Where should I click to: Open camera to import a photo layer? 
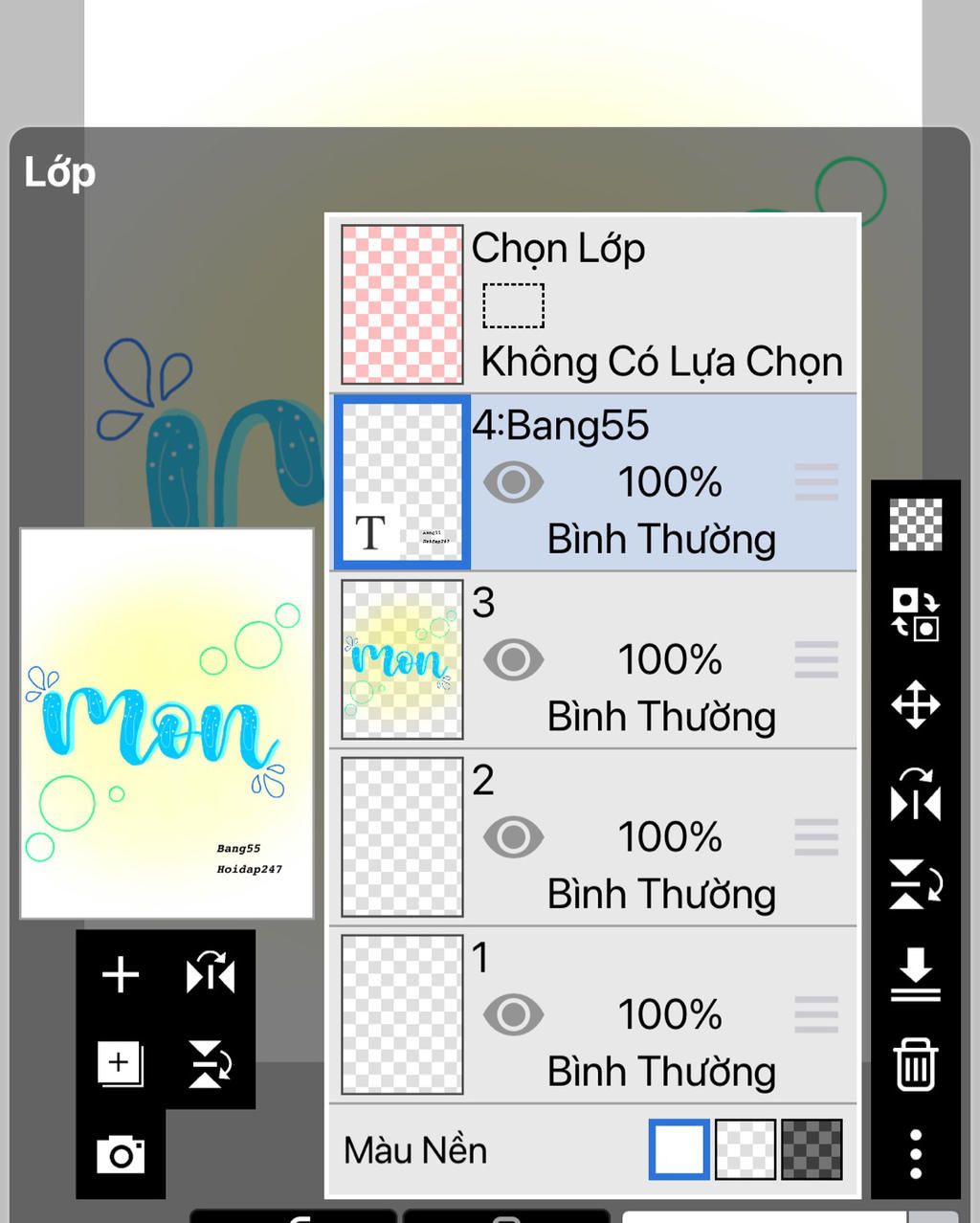pyautogui.click(x=121, y=1154)
